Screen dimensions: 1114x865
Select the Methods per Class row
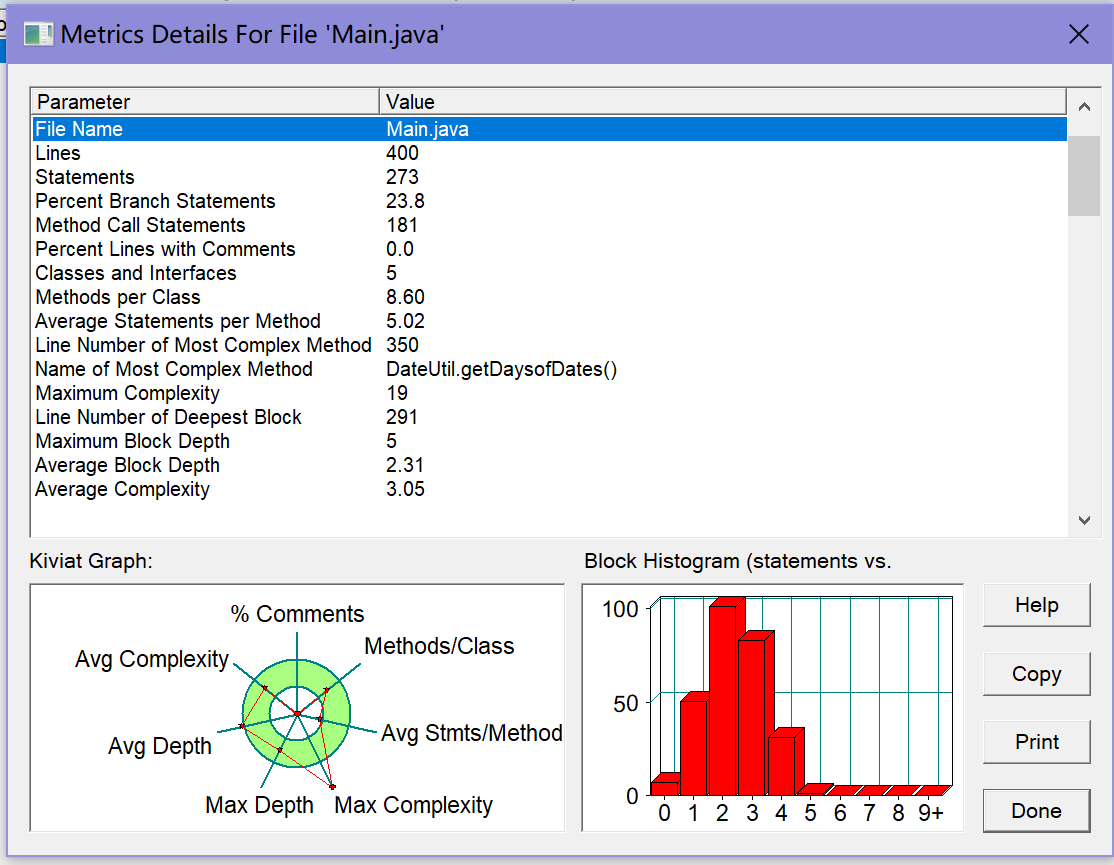click(549, 298)
